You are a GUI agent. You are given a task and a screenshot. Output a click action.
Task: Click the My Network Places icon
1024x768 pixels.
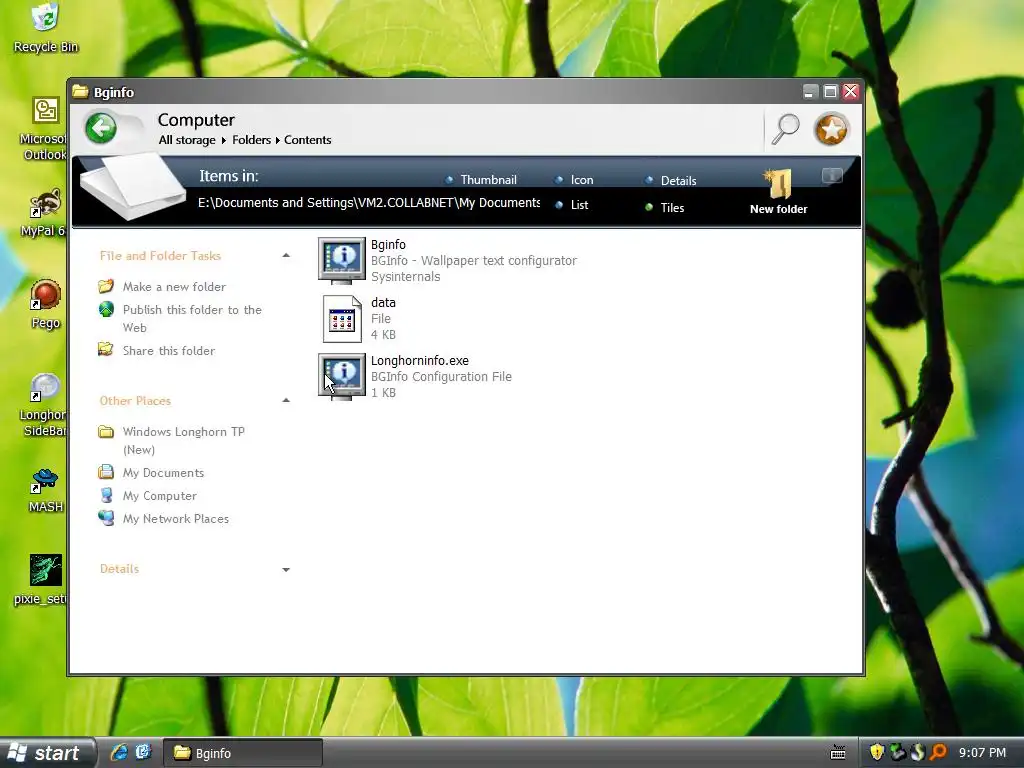click(x=106, y=518)
